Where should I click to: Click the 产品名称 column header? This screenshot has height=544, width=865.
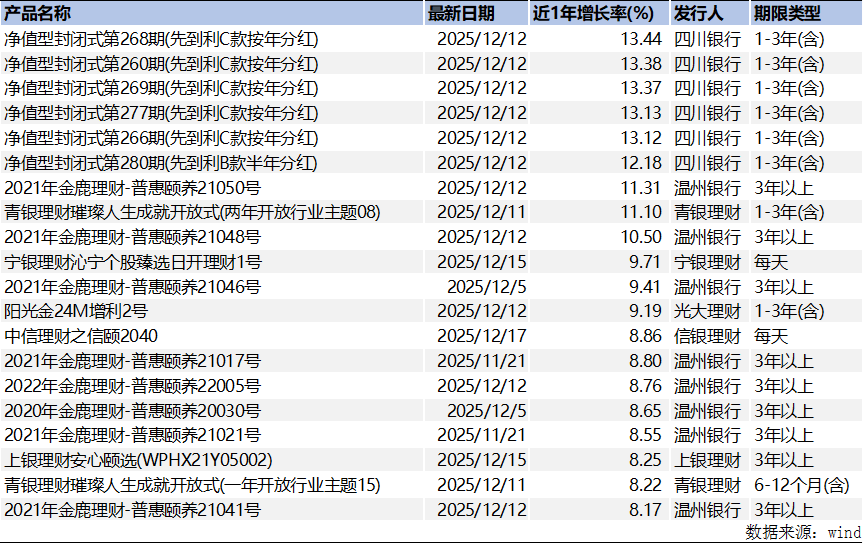tap(212, 13)
